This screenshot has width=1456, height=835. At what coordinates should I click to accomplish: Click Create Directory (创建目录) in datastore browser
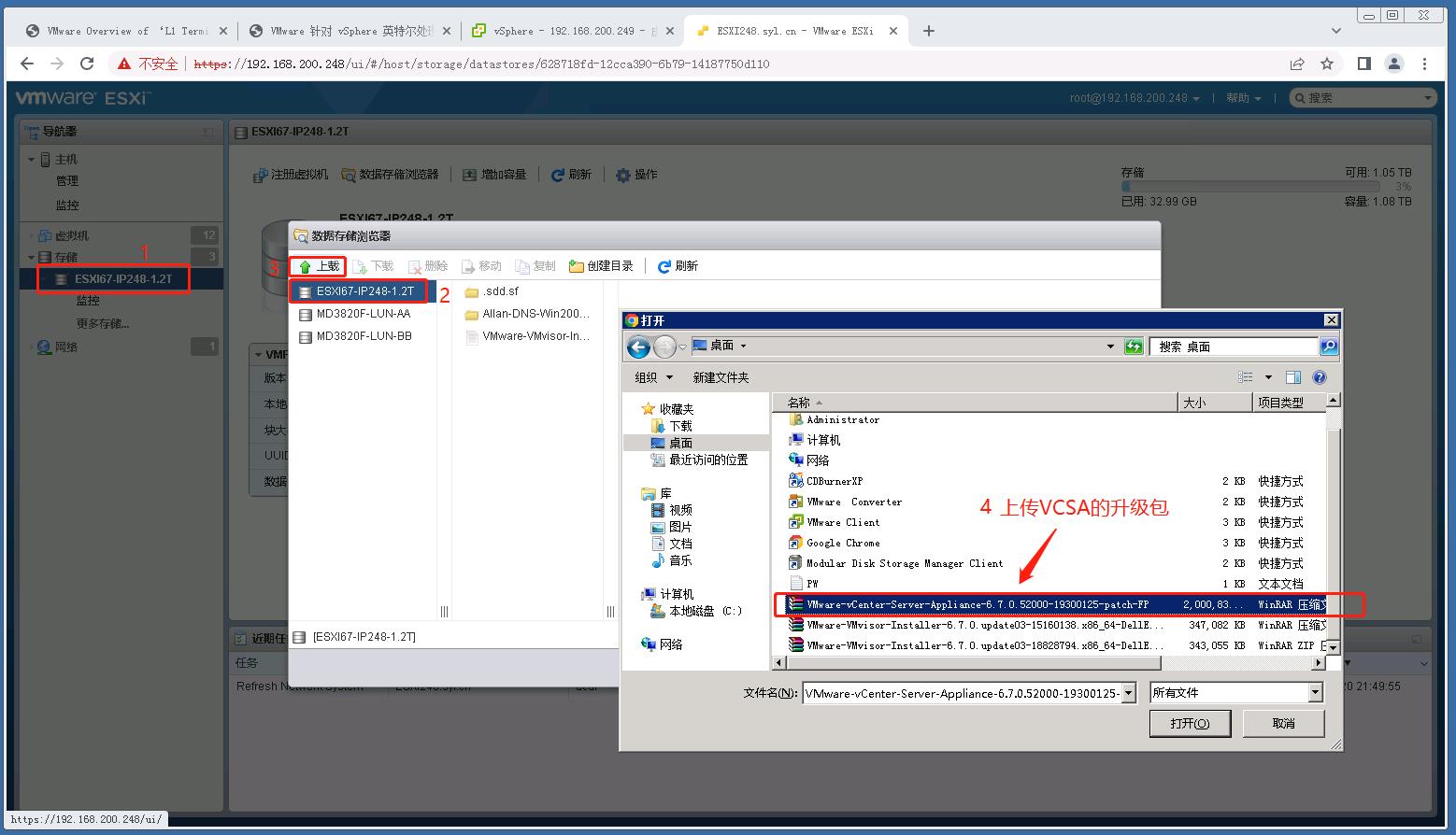(601, 266)
